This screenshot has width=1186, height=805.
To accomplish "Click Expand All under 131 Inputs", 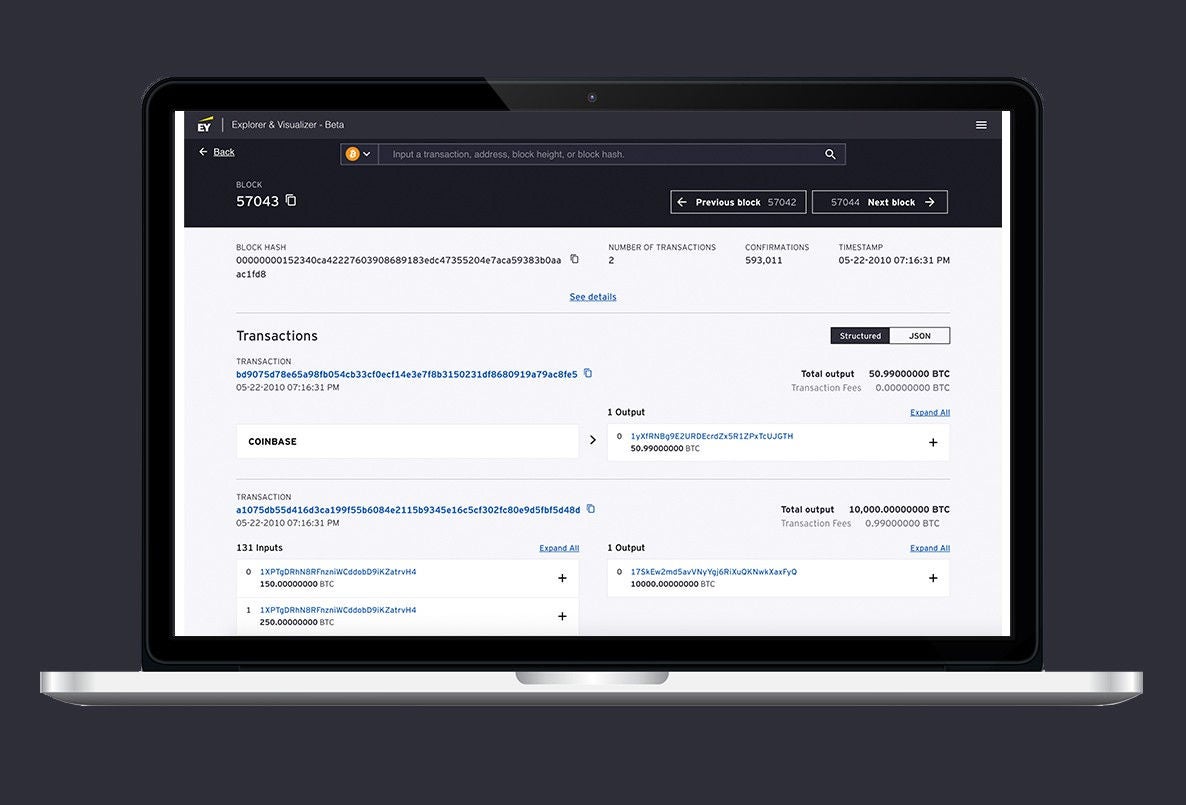I will tap(559, 548).
